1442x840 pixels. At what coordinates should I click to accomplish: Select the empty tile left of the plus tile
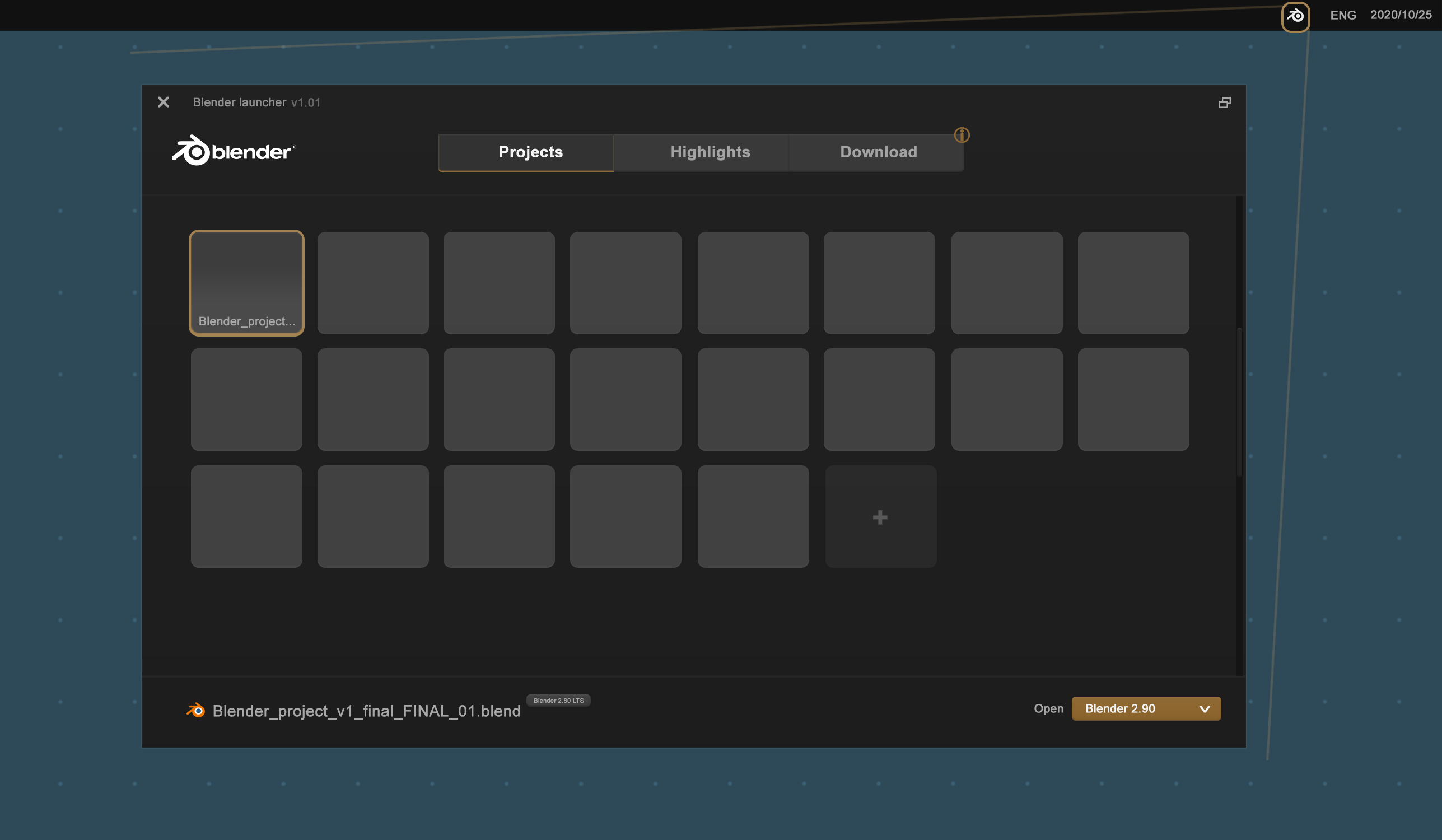(753, 517)
